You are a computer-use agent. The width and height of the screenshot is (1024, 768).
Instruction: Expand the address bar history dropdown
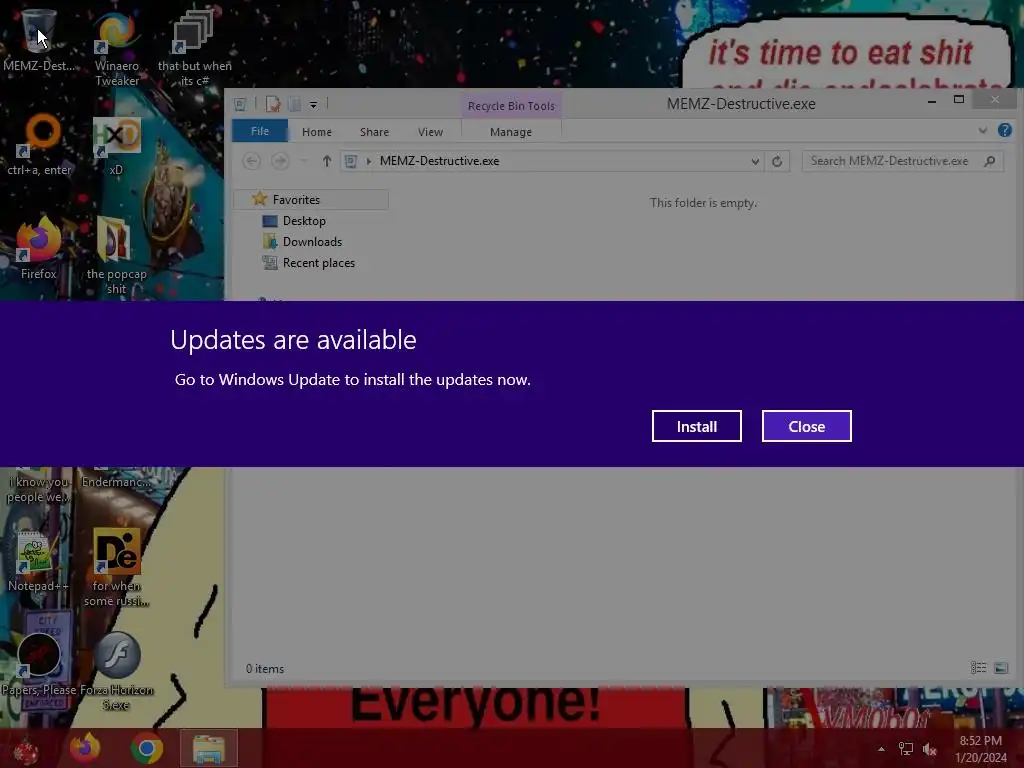click(755, 161)
